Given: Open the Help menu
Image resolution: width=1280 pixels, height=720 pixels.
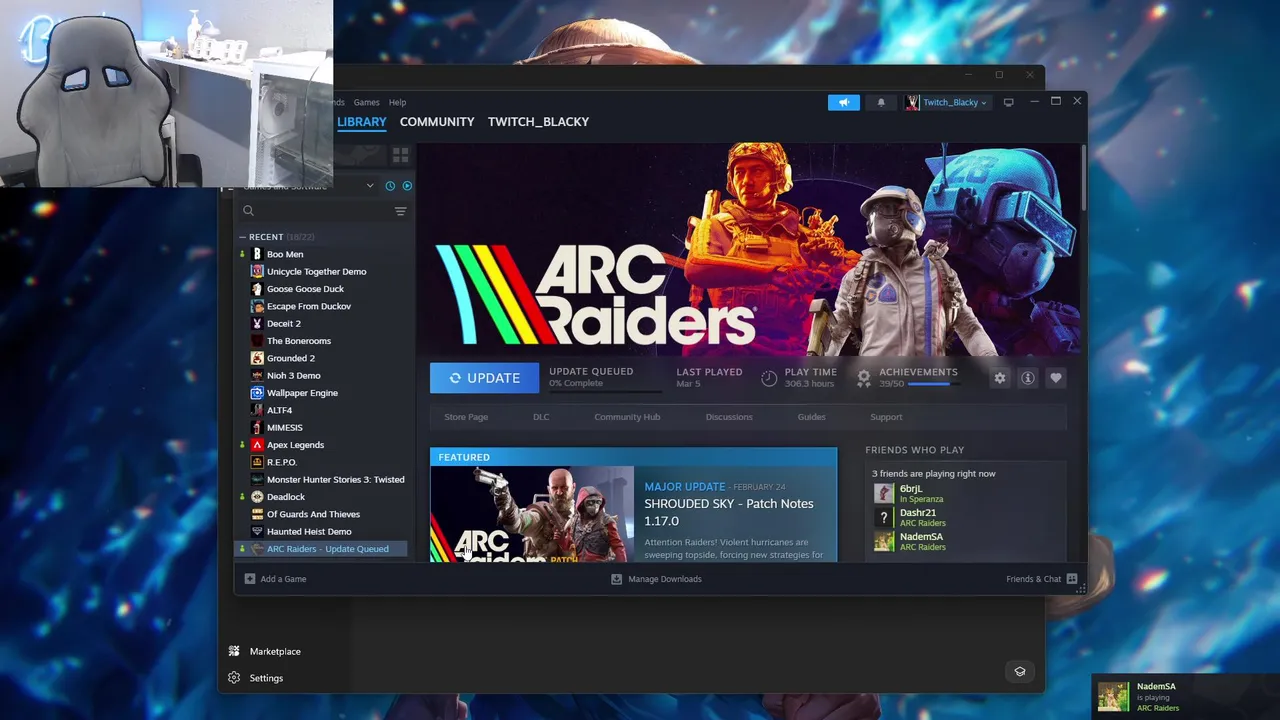Looking at the screenshot, I should (397, 102).
